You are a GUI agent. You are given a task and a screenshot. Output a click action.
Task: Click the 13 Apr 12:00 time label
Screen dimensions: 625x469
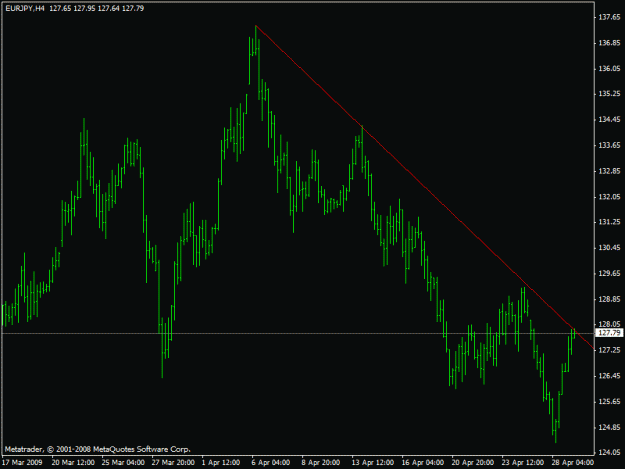click(373, 462)
